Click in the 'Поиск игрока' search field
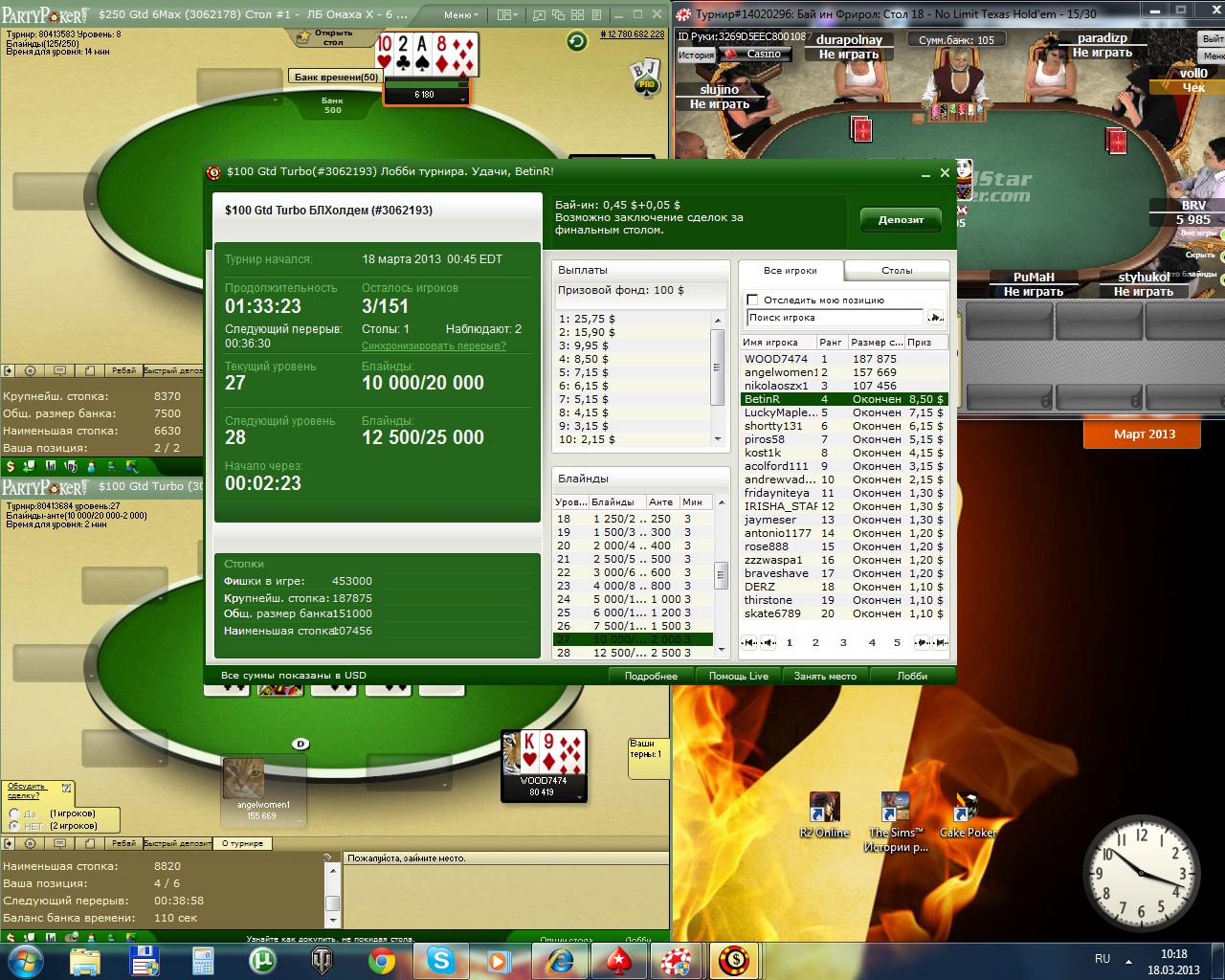The width and height of the screenshot is (1225, 980). pyautogui.click(x=835, y=318)
